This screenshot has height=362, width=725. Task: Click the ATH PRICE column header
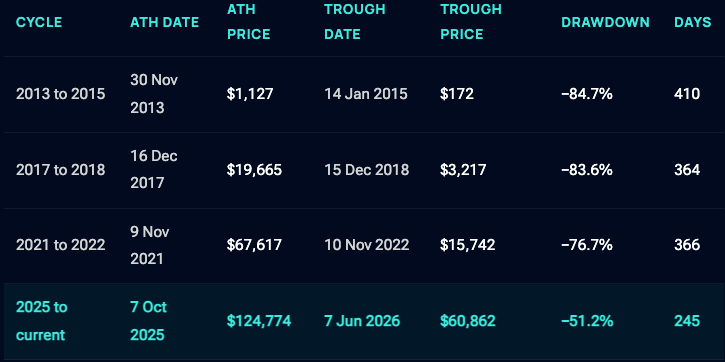249,22
